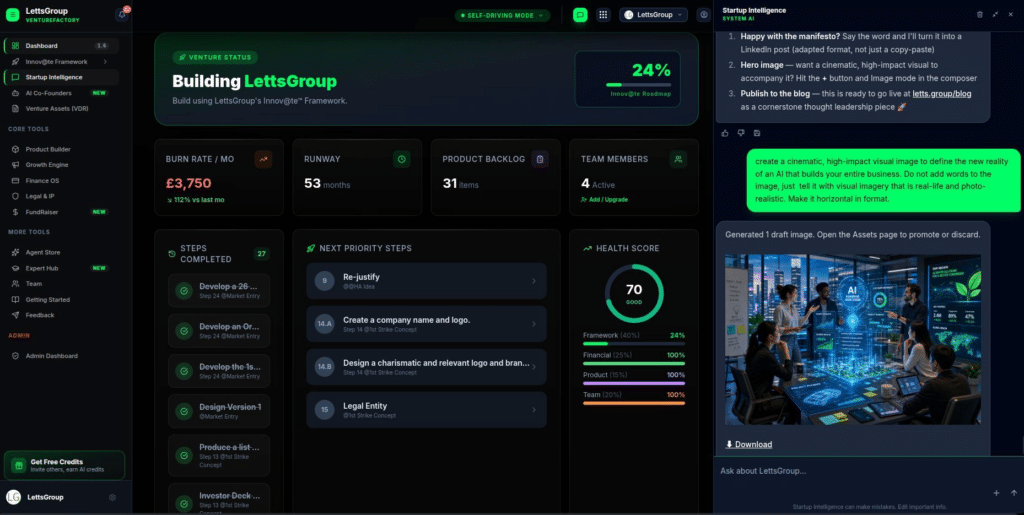Click the Agent Store icon
Image resolution: width=1024 pixels, height=515 pixels.
(x=15, y=252)
